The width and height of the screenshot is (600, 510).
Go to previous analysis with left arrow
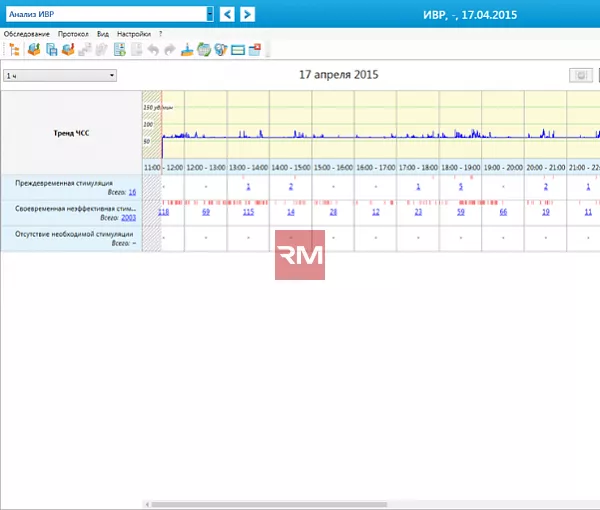coord(227,15)
